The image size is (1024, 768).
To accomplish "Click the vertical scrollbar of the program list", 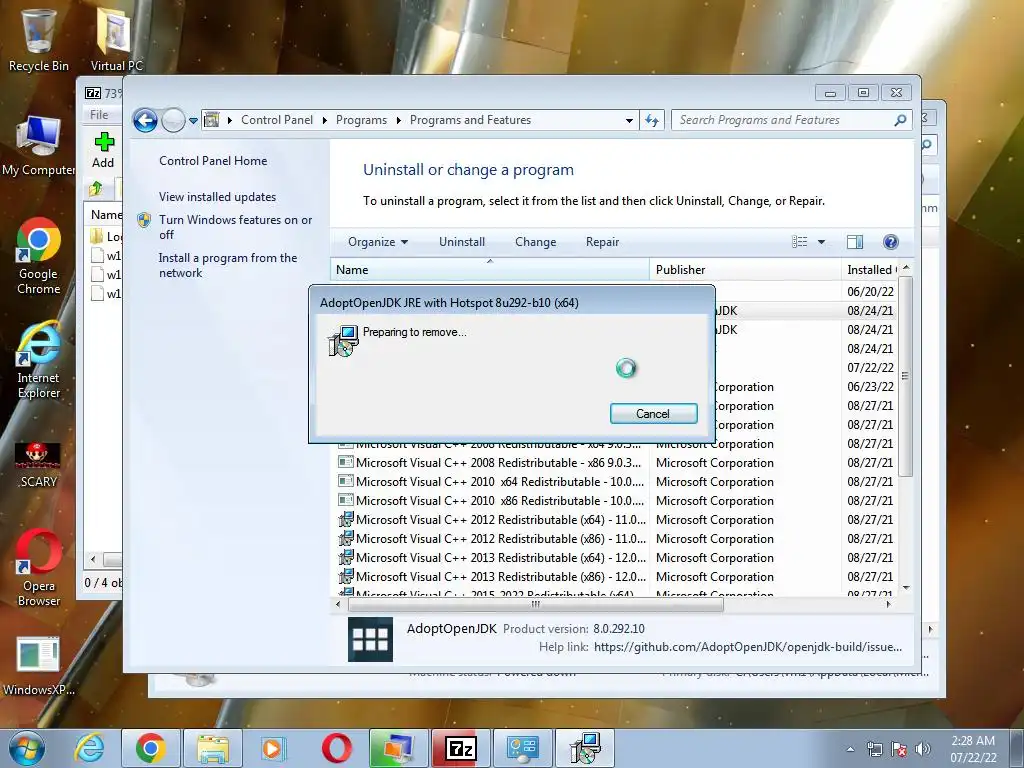I will tap(905, 376).
